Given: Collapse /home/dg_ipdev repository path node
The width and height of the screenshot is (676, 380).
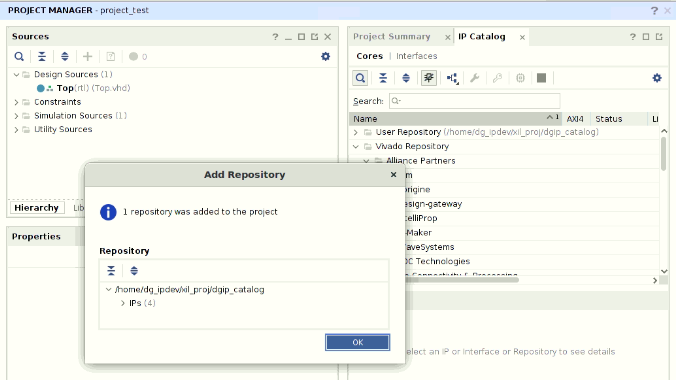Looking at the screenshot, I should coord(109,289).
